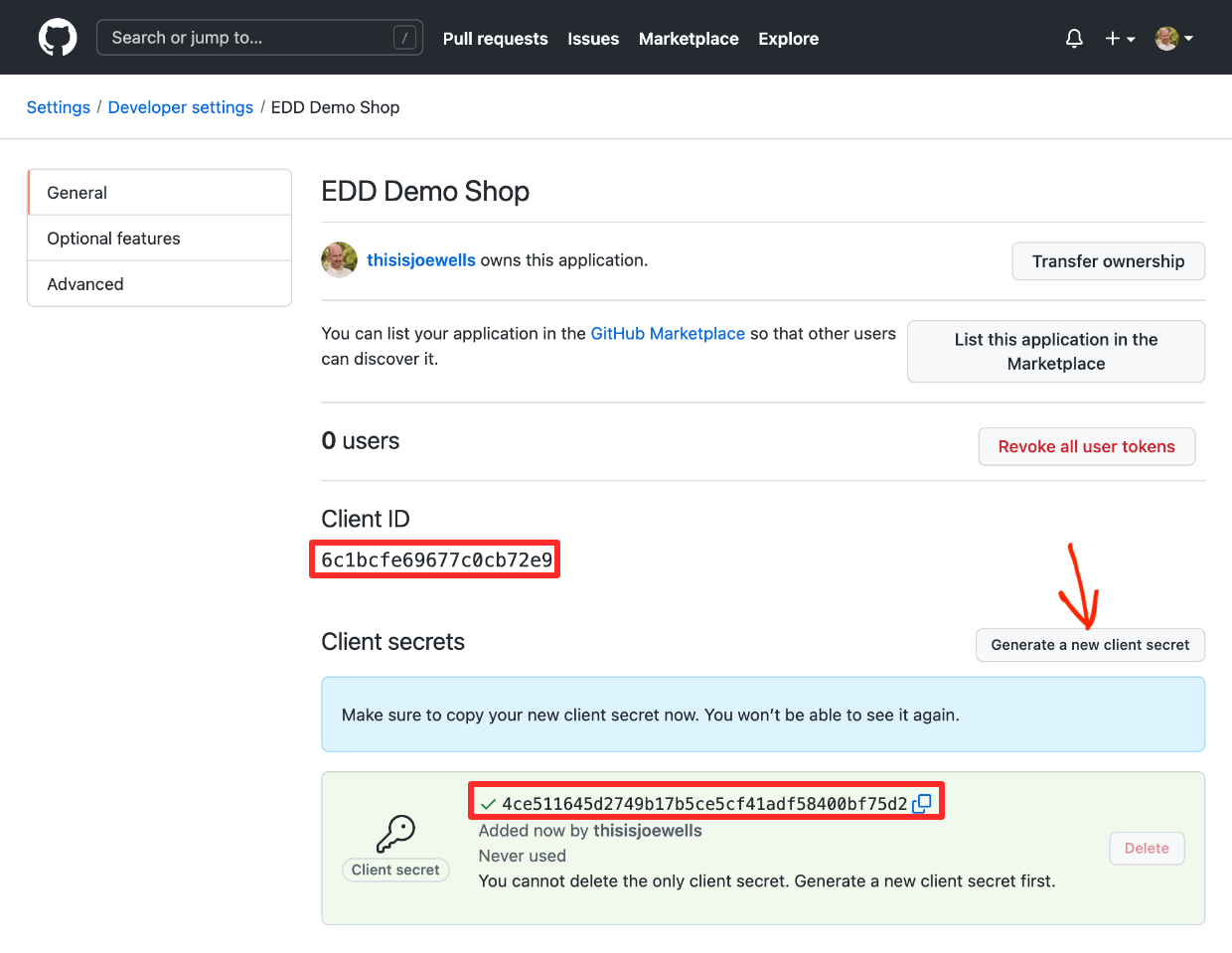Open the notifications bell
Screen dimensions: 1232x953
[1074, 39]
